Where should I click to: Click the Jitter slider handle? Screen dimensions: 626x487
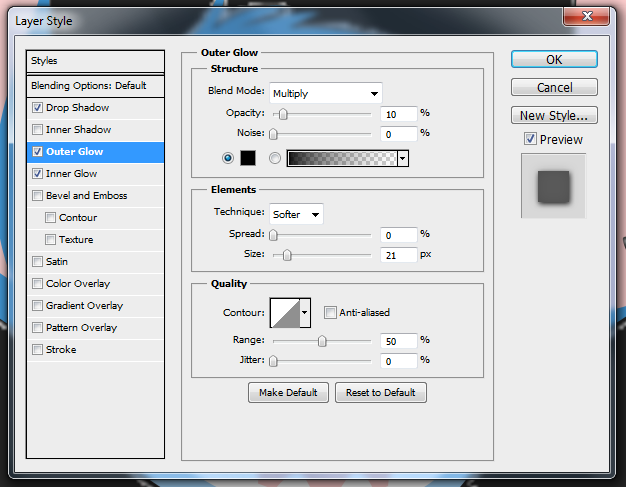coord(273,361)
